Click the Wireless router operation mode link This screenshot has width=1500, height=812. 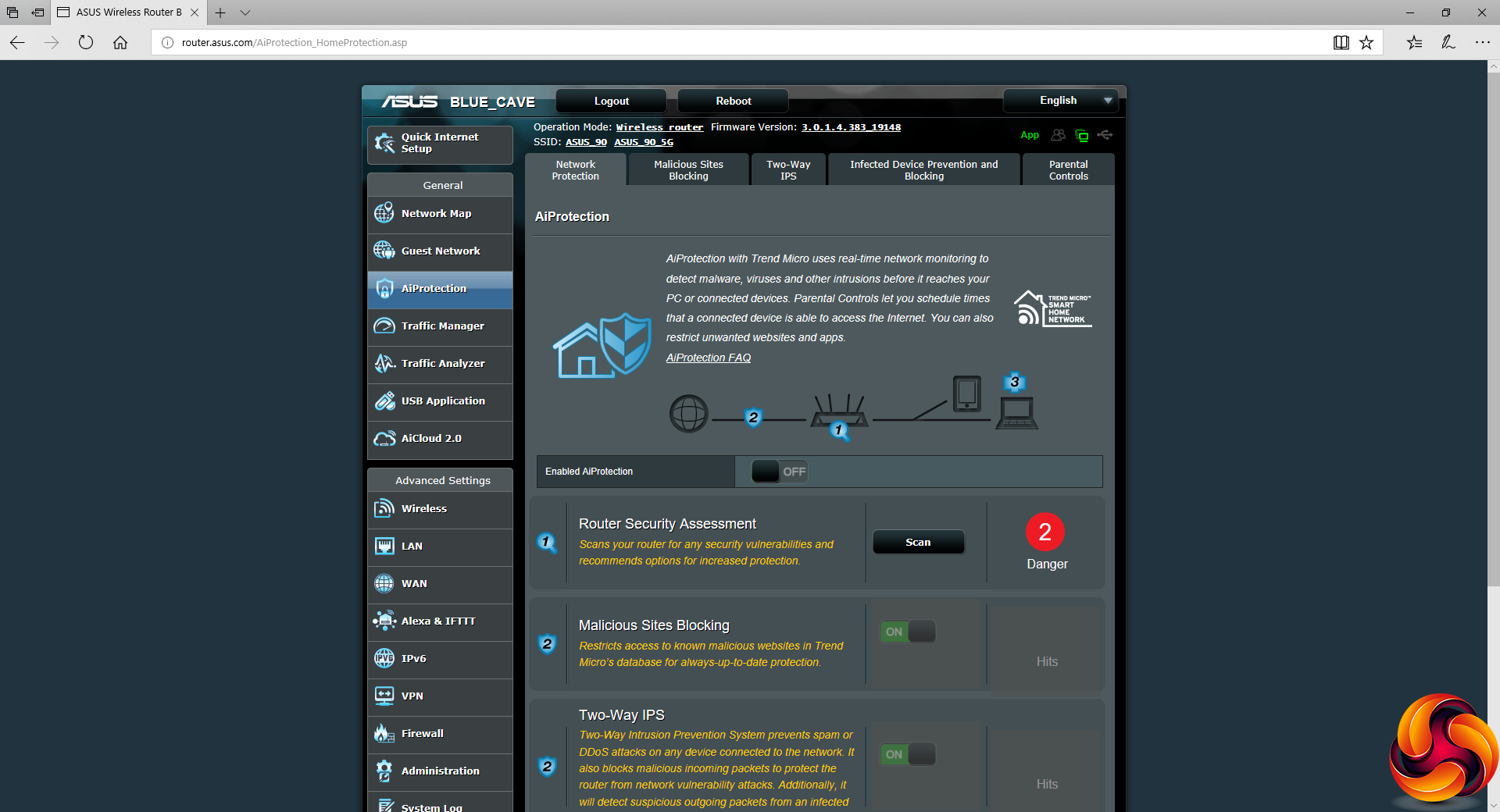[659, 127]
